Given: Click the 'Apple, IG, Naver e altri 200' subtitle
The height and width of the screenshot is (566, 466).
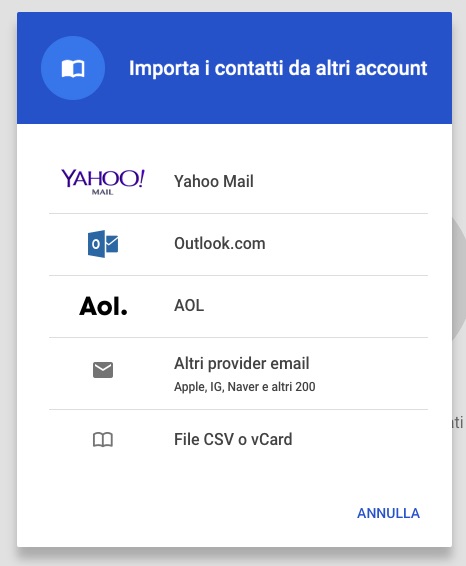Looking at the screenshot, I should (245, 387).
